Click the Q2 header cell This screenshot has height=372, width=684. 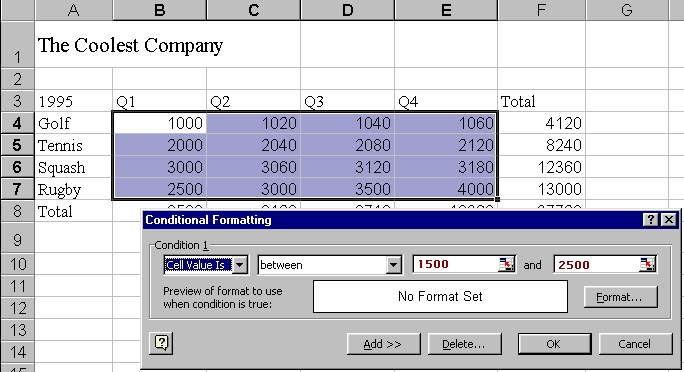tap(253, 101)
